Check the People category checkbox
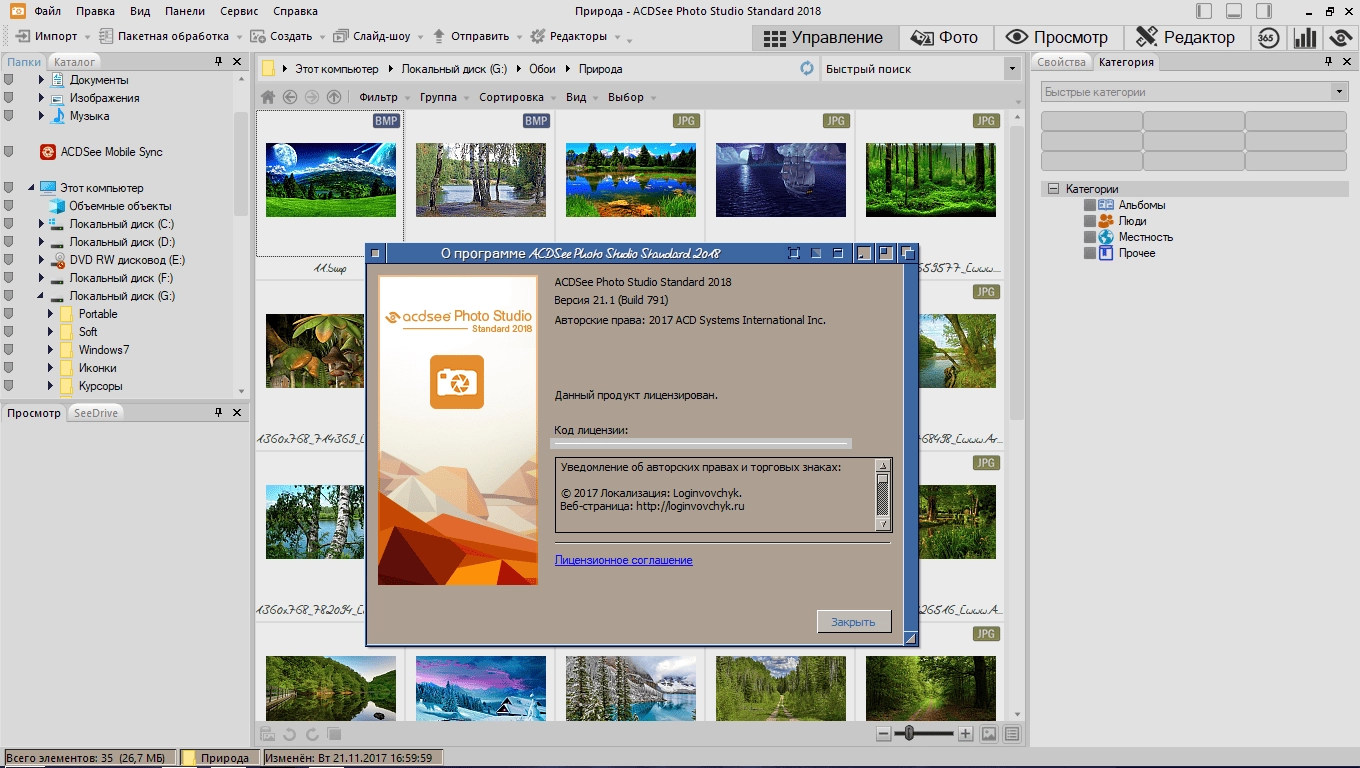 tap(1090, 221)
